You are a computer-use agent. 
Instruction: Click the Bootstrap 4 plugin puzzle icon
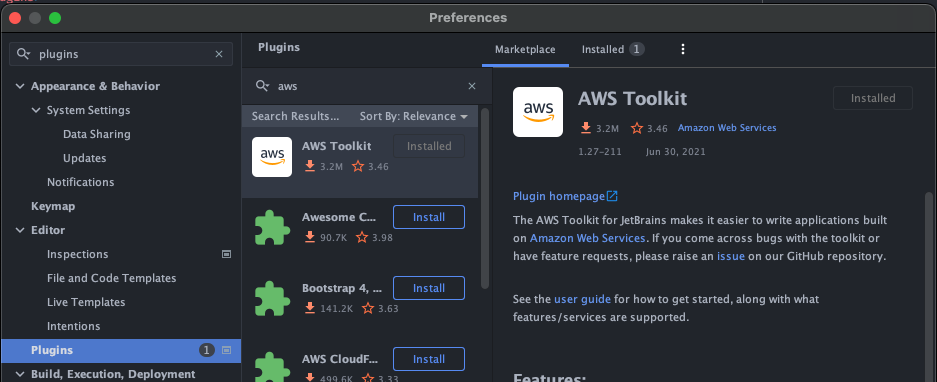coord(272,299)
